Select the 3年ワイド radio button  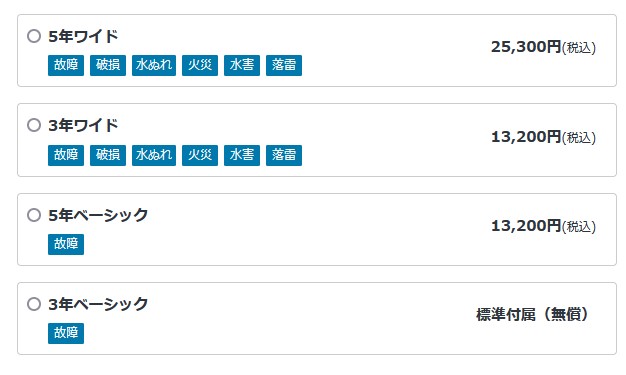click(34, 125)
